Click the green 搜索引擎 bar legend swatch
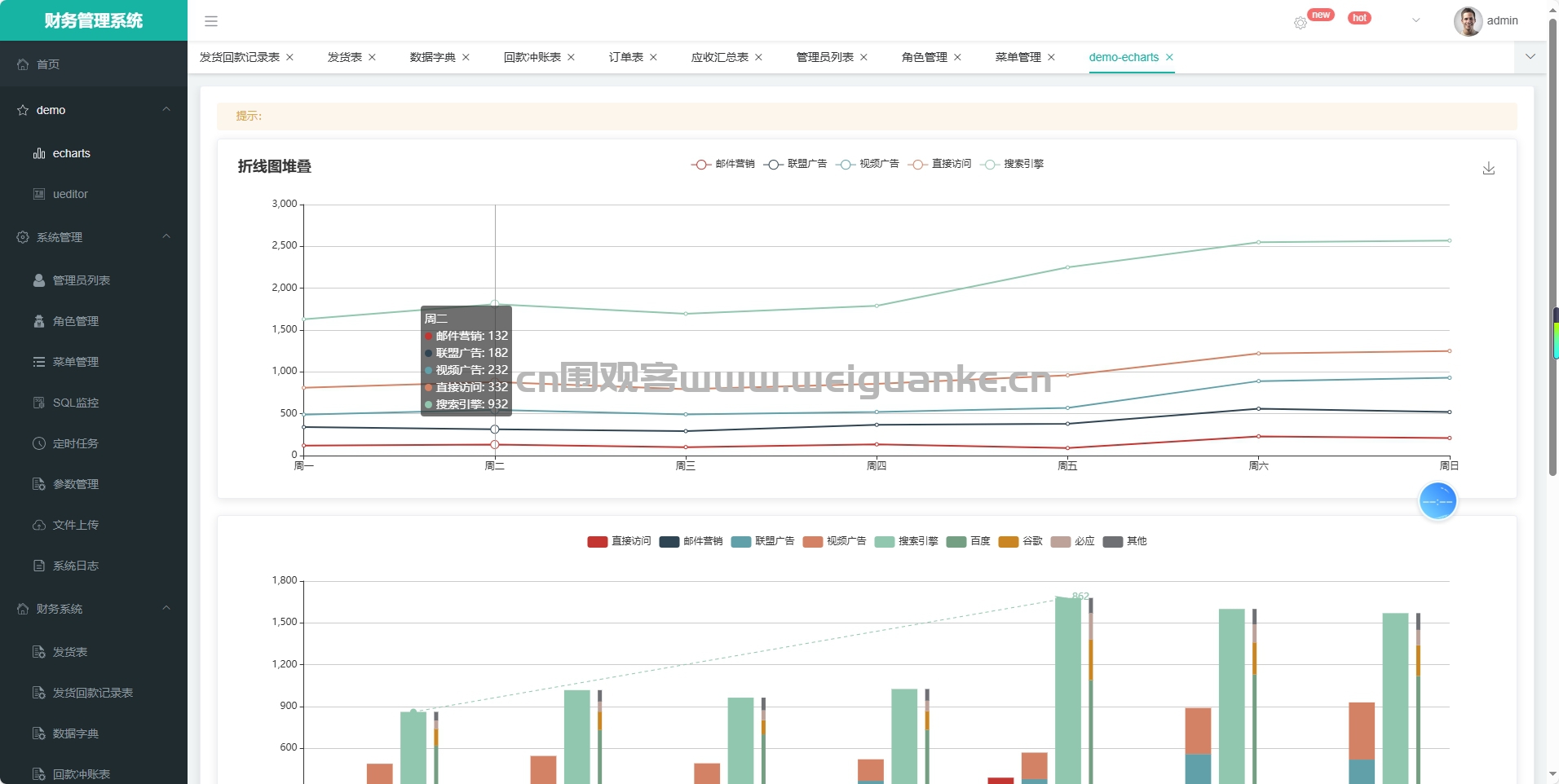Viewport: 1559px width, 784px height. [885, 542]
